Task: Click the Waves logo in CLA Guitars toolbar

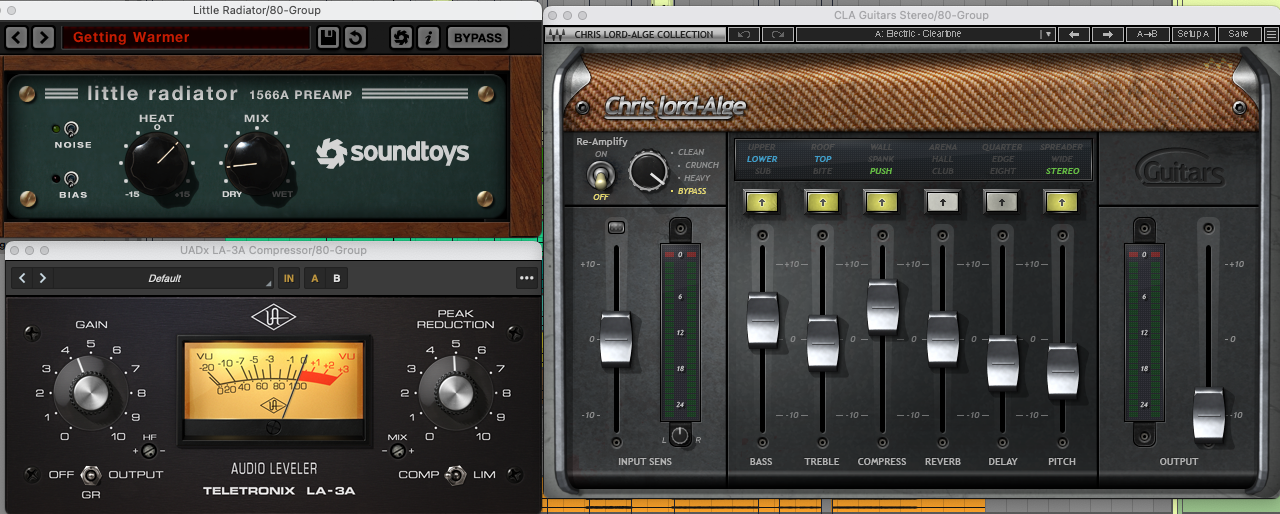Action: point(559,34)
